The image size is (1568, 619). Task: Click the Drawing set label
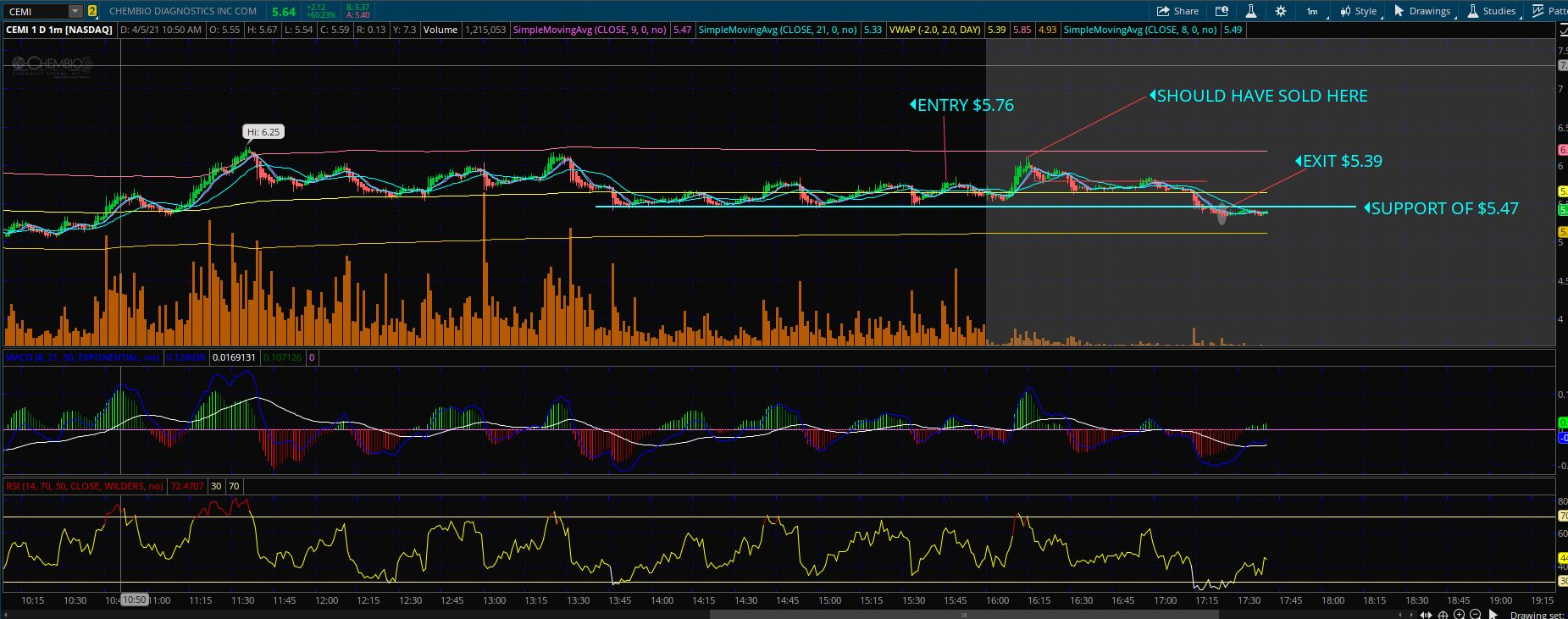(x=1538, y=615)
